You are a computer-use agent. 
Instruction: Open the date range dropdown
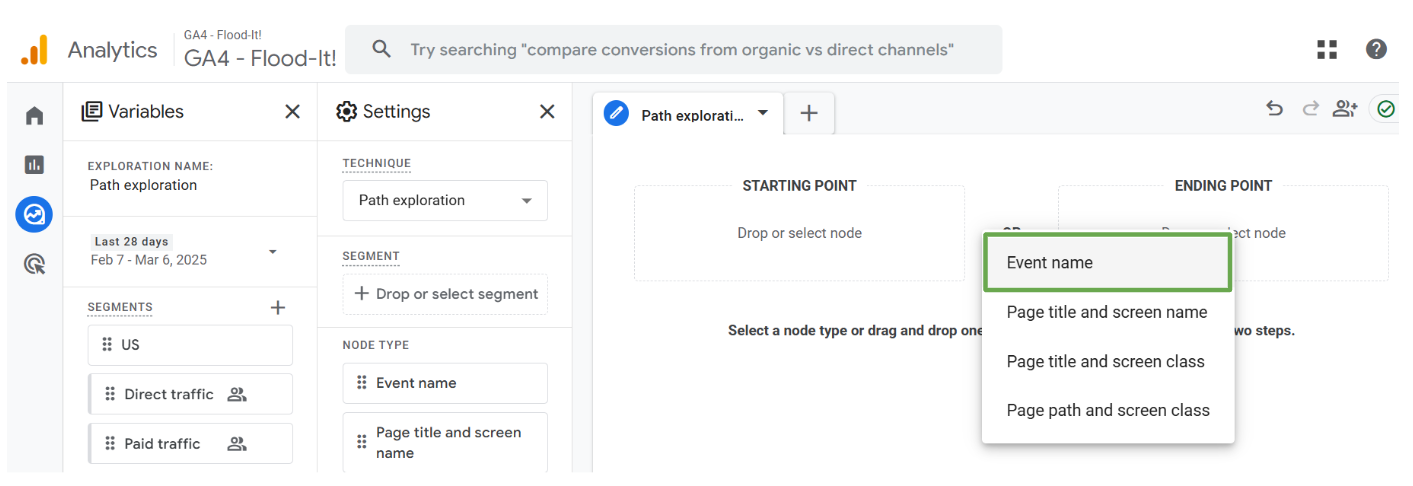[x=272, y=252]
